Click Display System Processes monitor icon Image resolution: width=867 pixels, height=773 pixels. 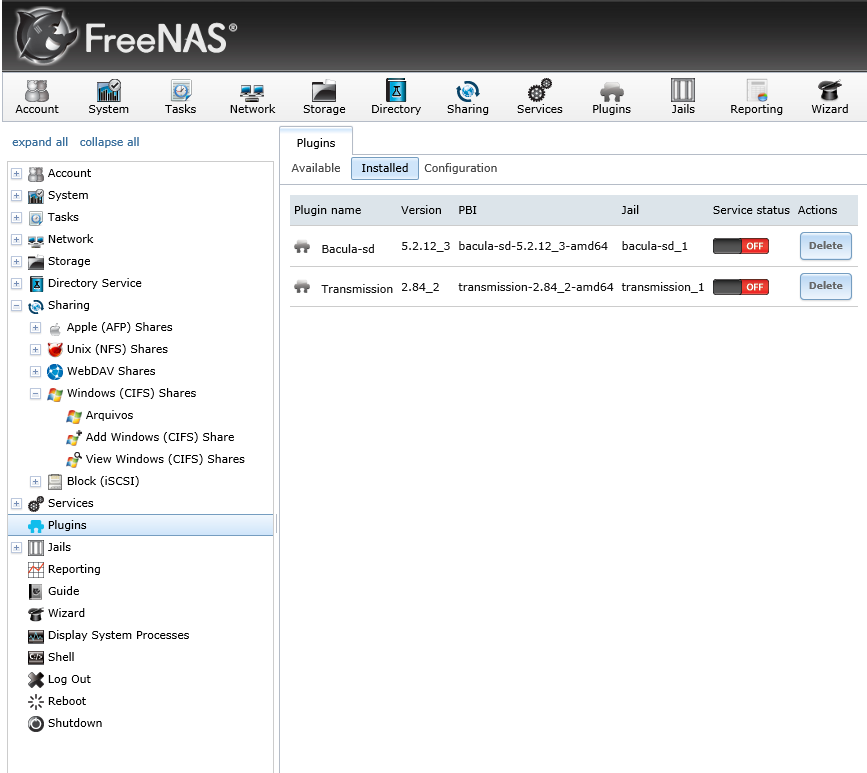[x=36, y=636]
